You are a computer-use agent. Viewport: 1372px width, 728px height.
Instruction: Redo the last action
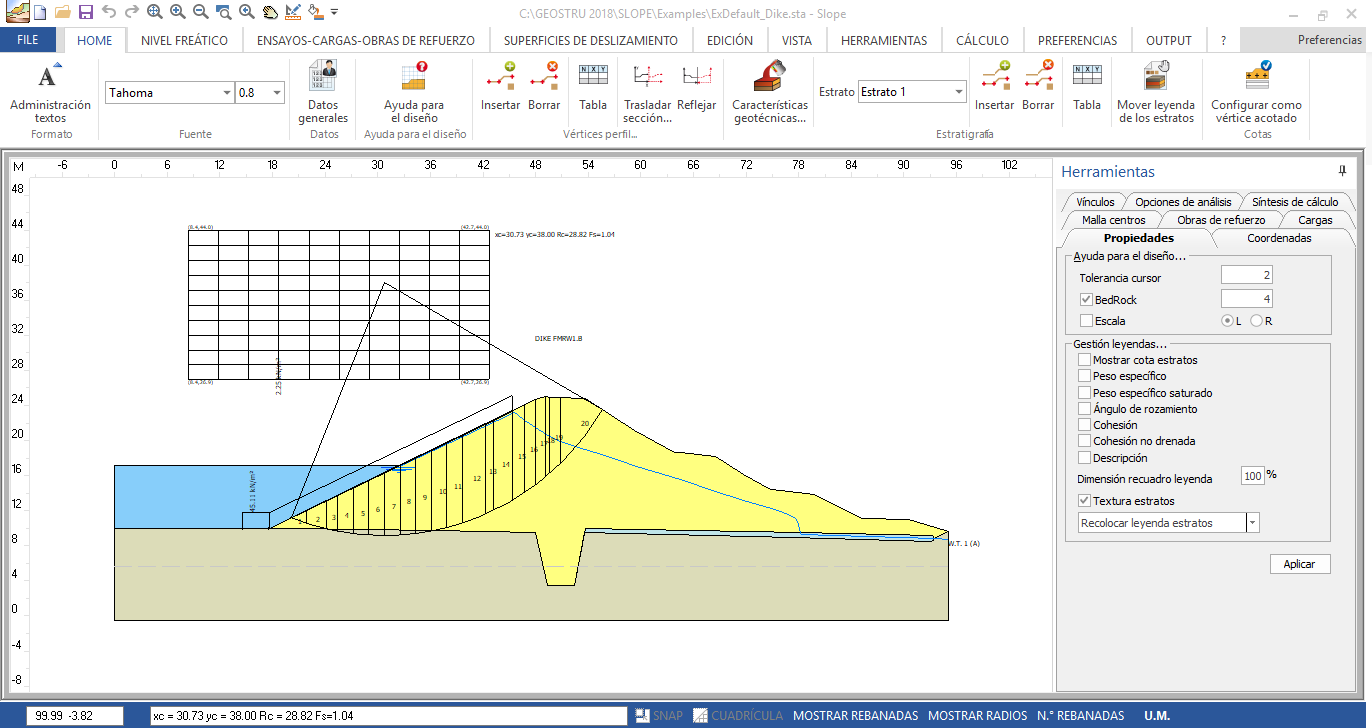pyautogui.click(x=131, y=12)
